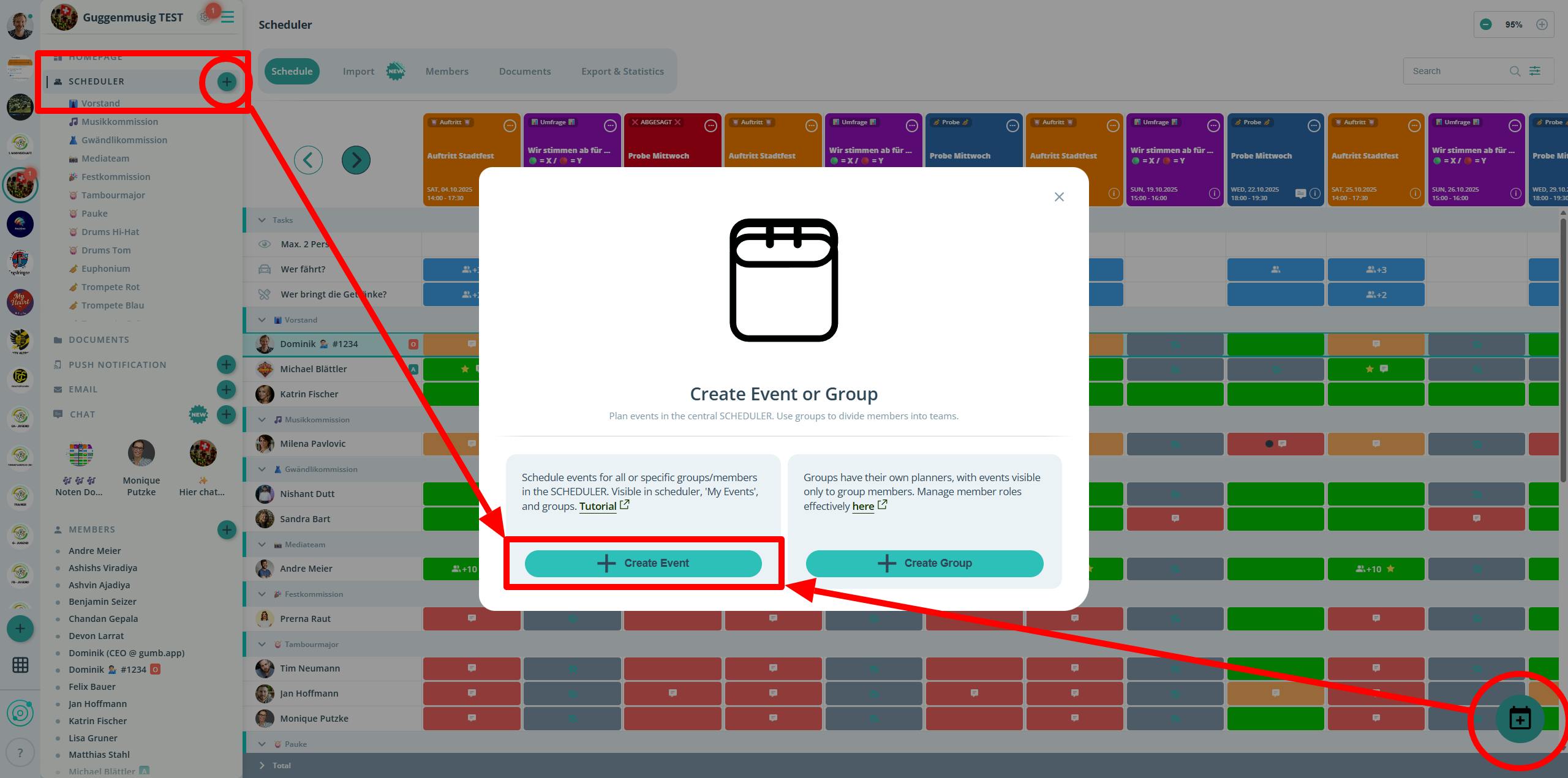Click the Scheduler plus icon in sidebar
The height and width of the screenshot is (778, 1568).
point(227,81)
